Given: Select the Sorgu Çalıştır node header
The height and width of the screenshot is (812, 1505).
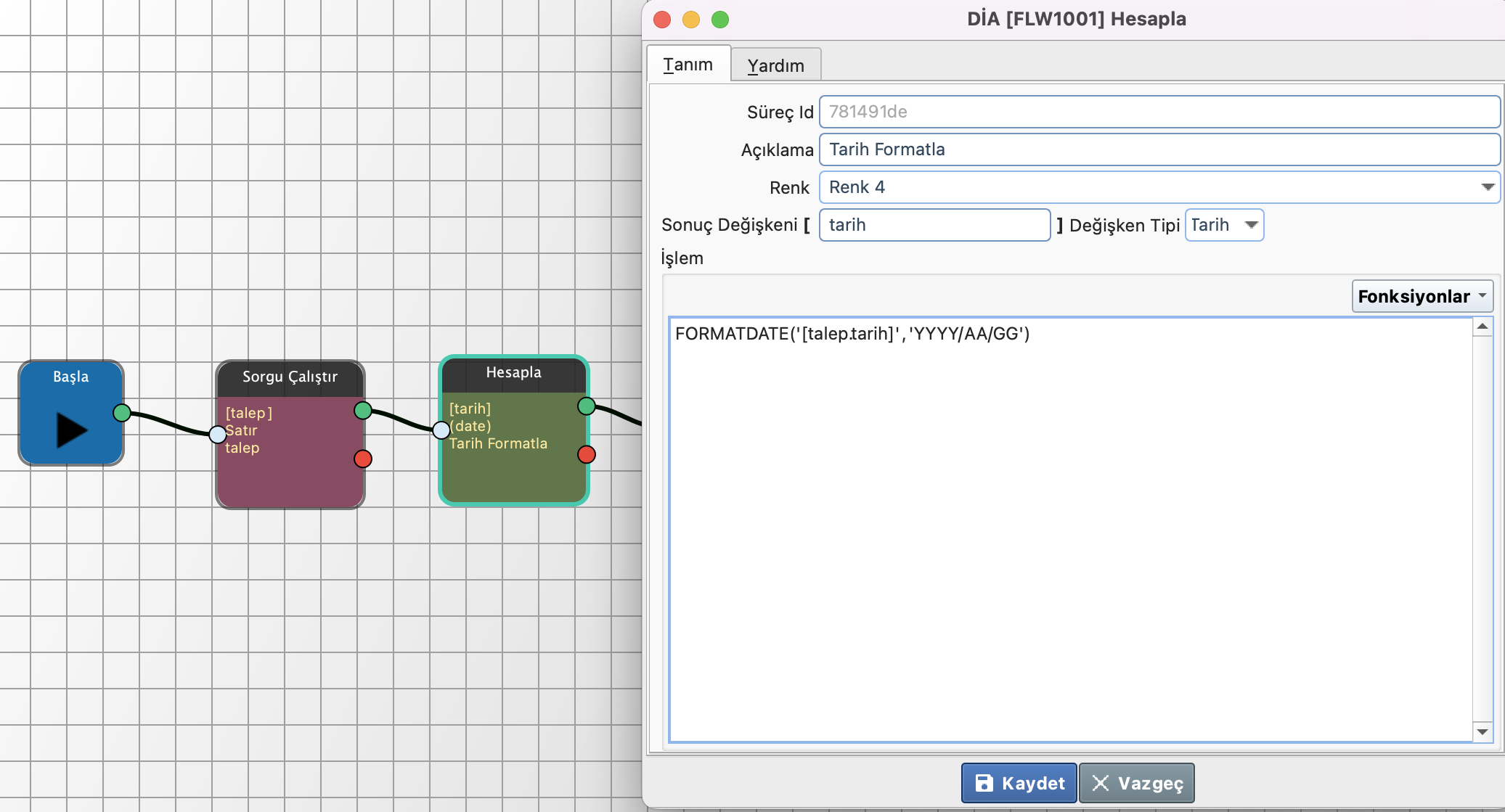Looking at the screenshot, I should [x=290, y=377].
